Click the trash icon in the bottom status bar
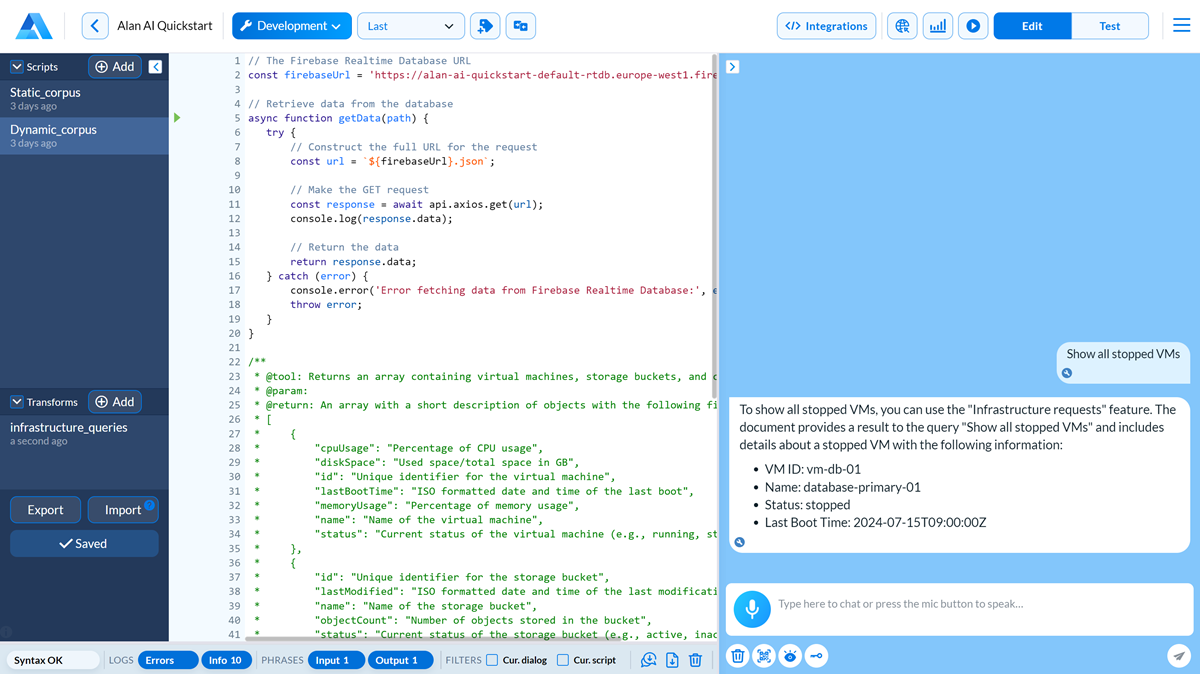This screenshot has width=1200, height=674. (x=695, y=660)
